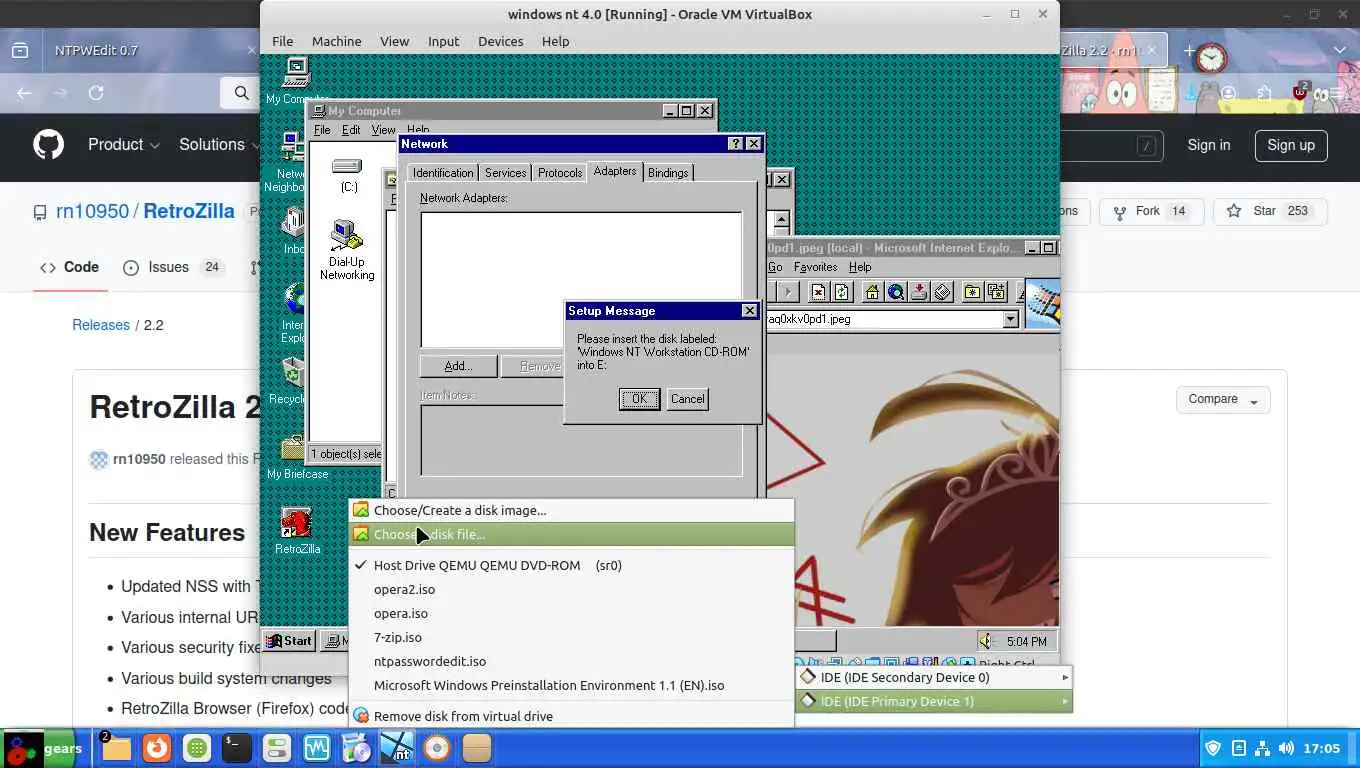The width and height of the screenshot is (1360, 768).
Task: Open IE Favorites menu
Action: coord(815,267)
